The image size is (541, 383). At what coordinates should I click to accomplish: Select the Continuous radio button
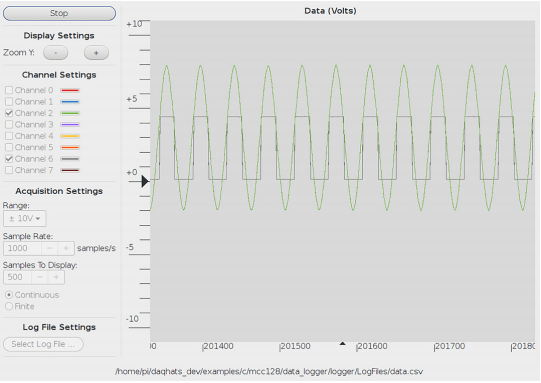9,295
